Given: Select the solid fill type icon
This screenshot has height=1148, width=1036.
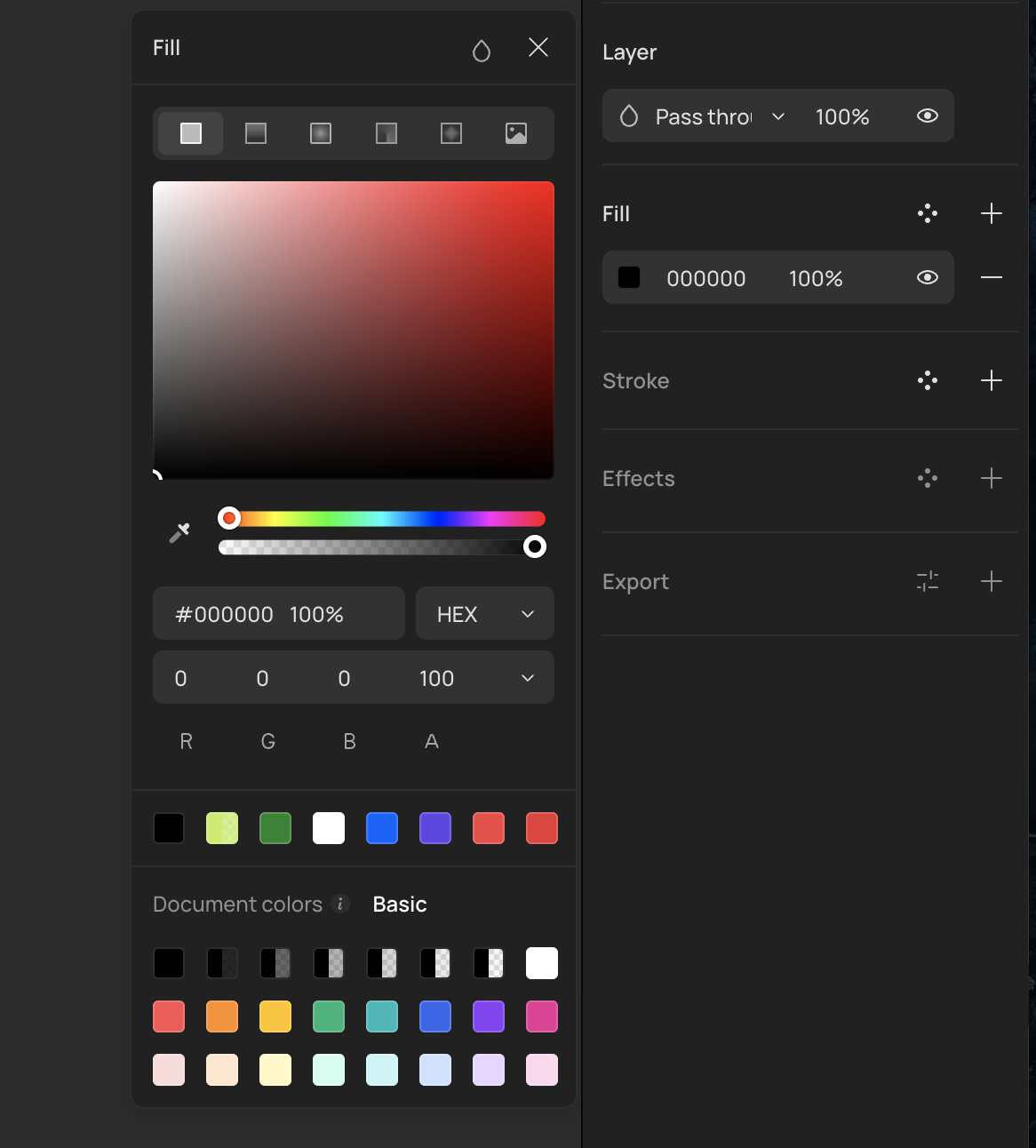Looking at the screenshot, I should click(191, 133).
